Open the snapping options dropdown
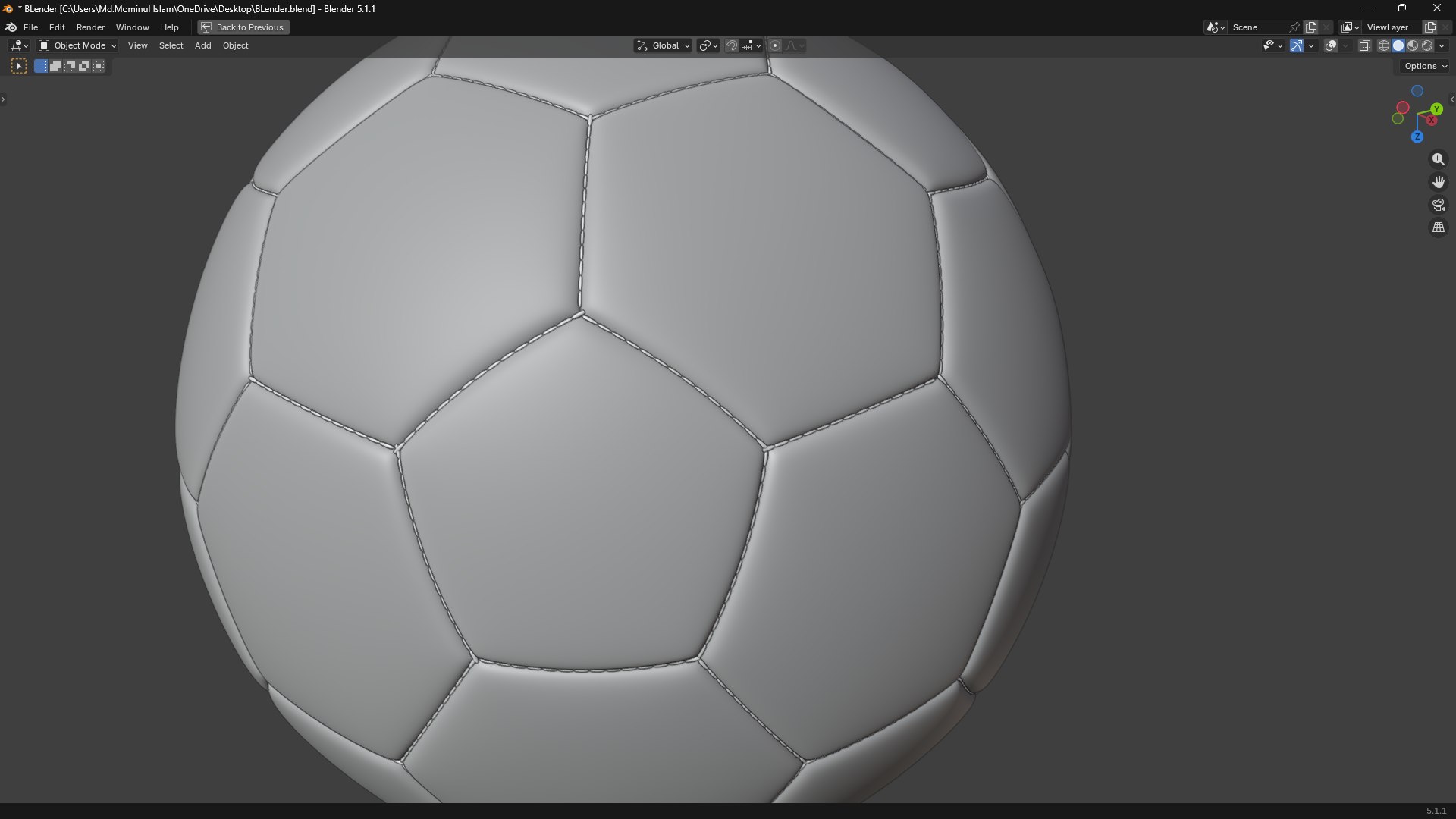 pos(752,45)
